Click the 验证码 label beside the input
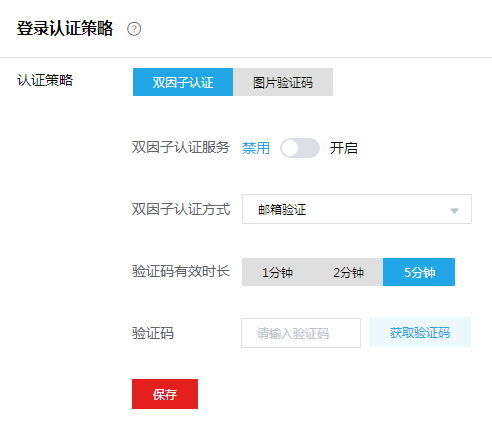This screenshot has height=423, width=492. (153, 333)
